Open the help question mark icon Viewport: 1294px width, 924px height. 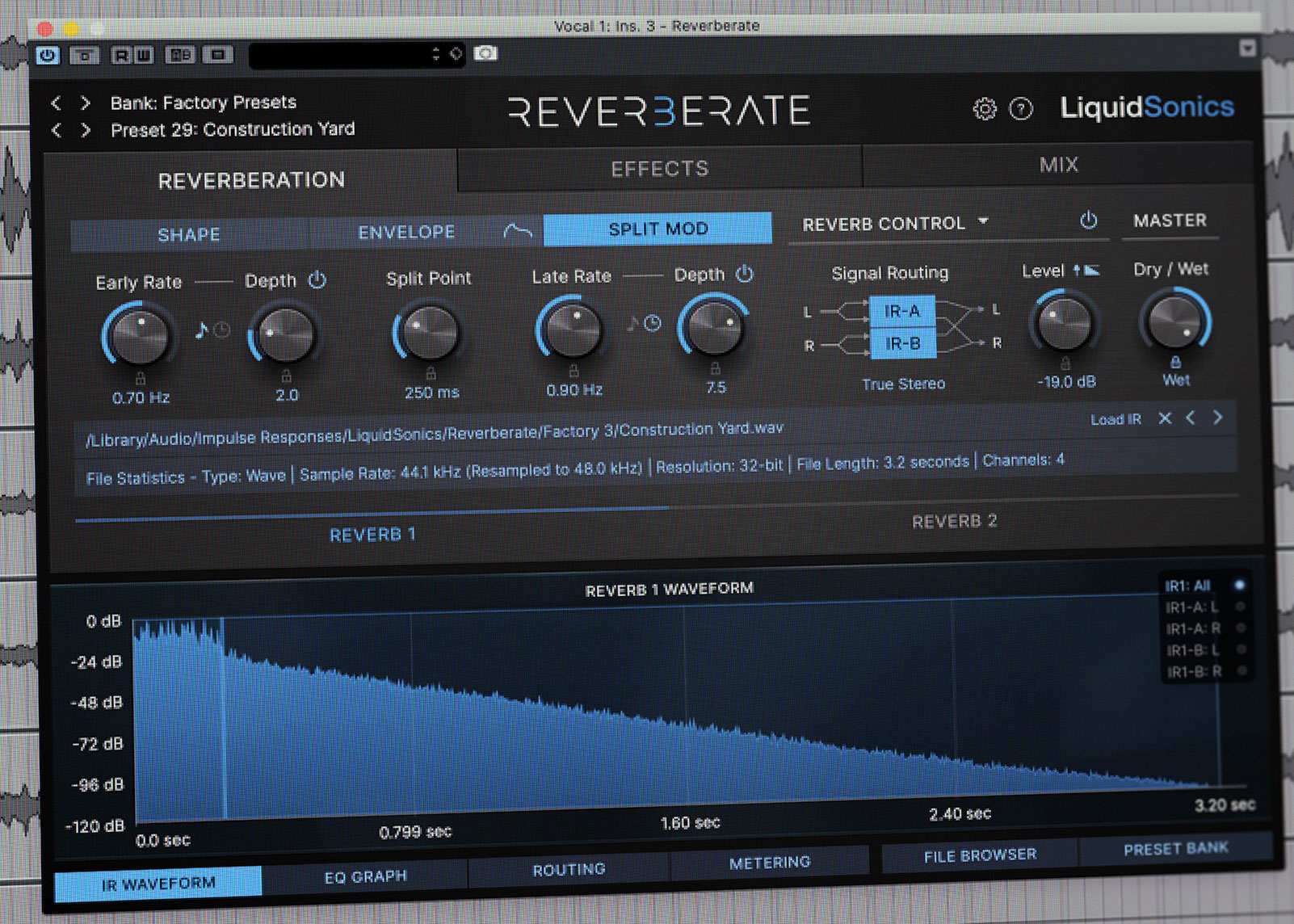point(1021,108)
